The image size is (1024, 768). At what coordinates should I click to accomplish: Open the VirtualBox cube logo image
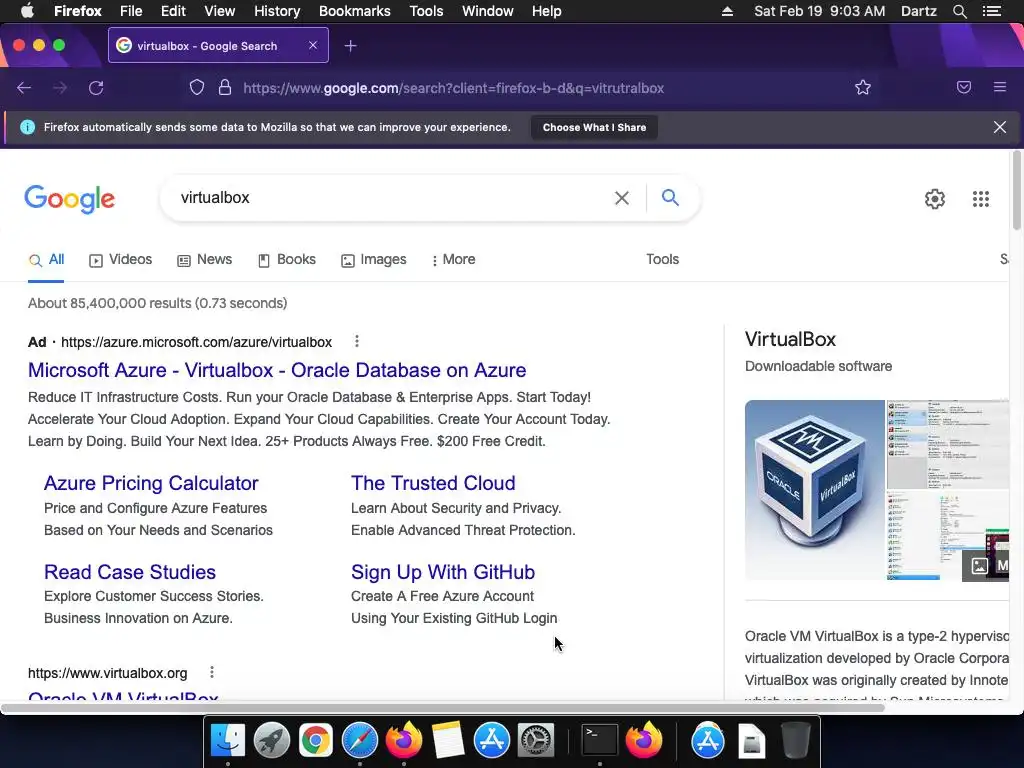814,490
